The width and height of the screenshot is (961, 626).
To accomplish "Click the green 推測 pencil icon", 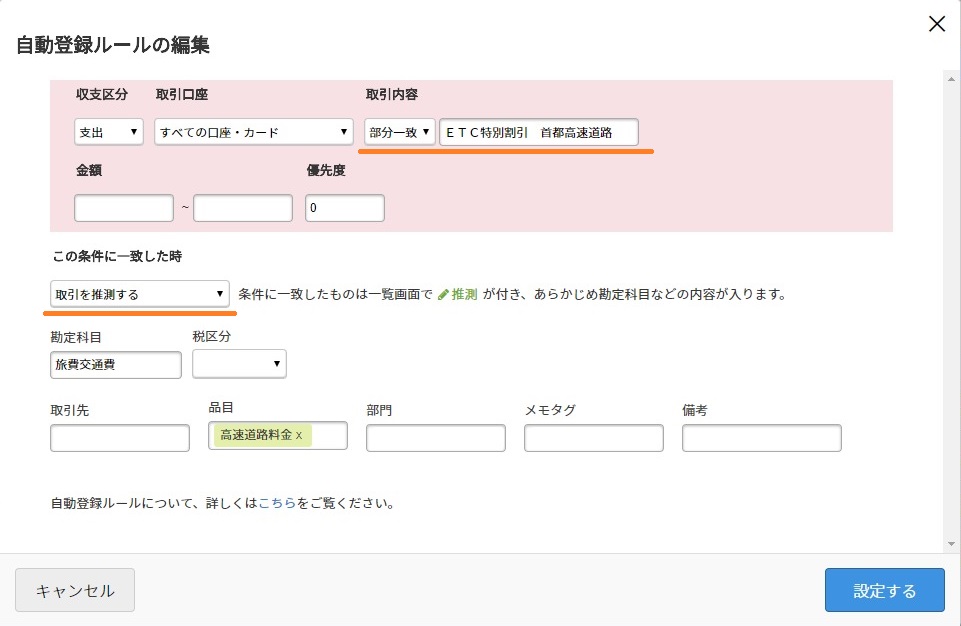I will pyautogui.click(x=443, y=294).
